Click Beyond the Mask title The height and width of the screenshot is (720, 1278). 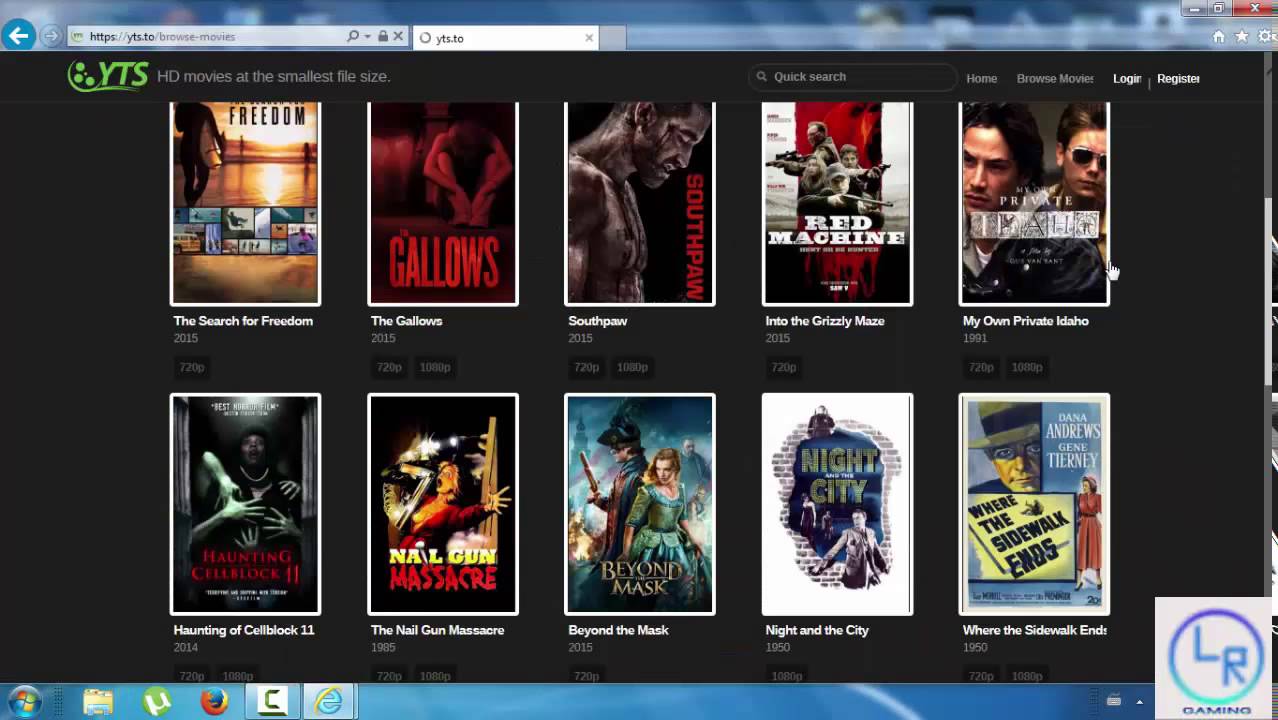click(x=618, y=630)
